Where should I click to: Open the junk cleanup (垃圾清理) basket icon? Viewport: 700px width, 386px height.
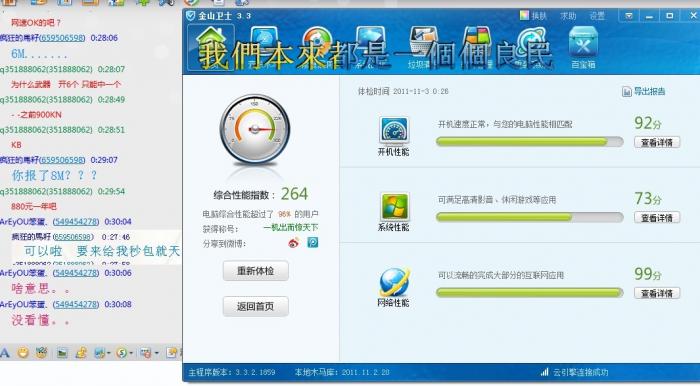point(424,41)
